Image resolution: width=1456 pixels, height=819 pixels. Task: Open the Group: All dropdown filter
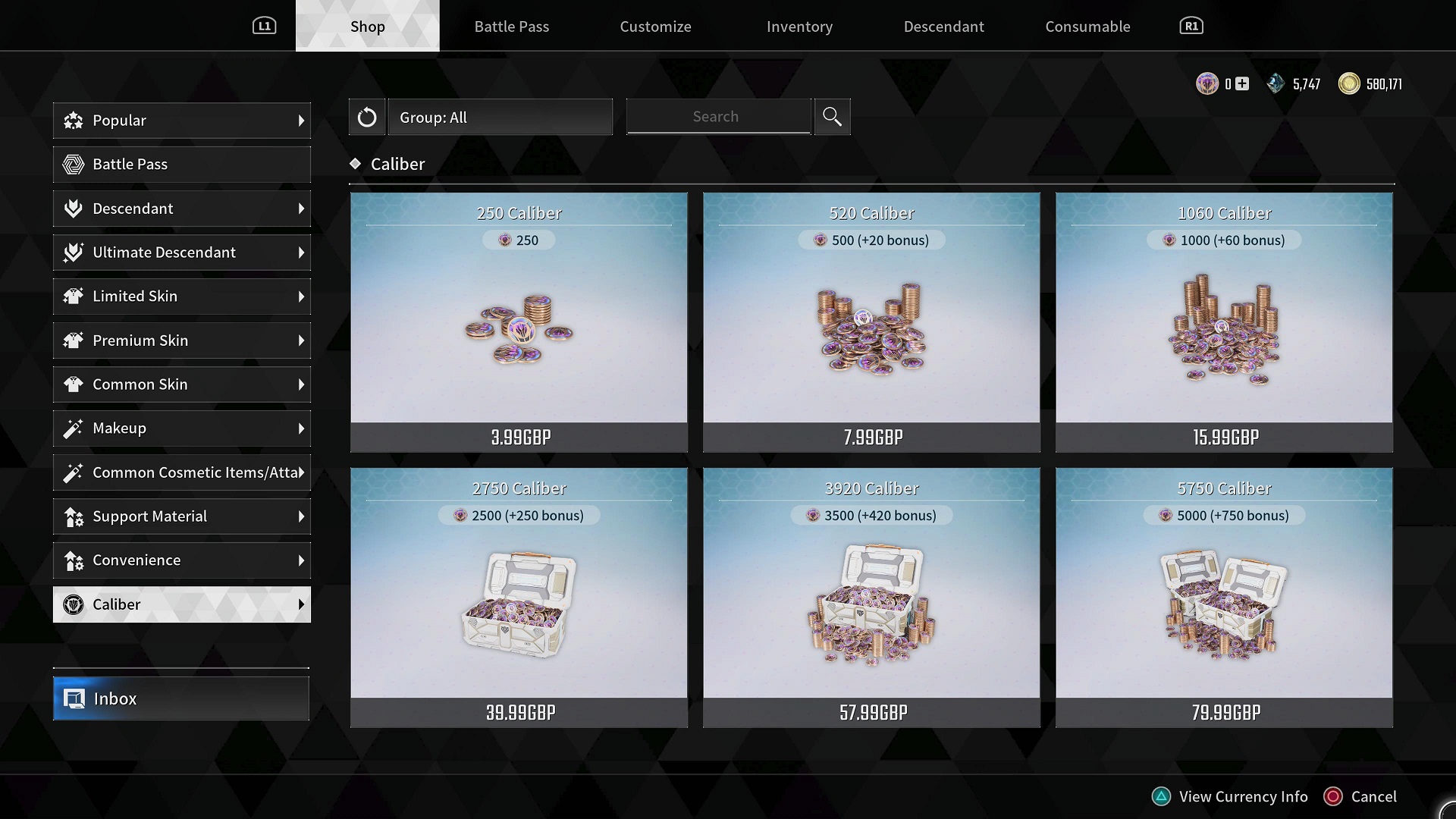499,117
